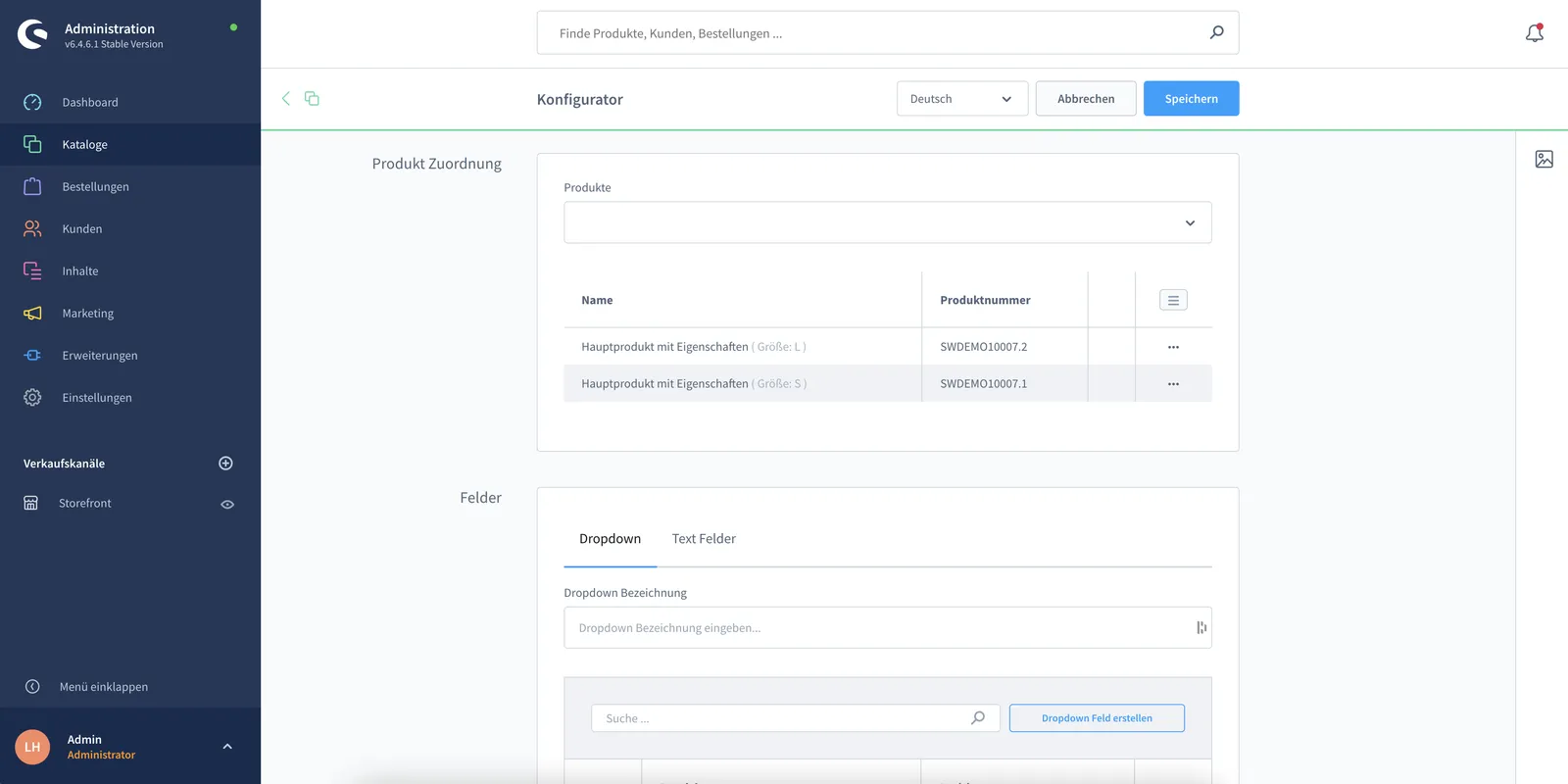
Task: Click the Bestellungen shopping bag icon
Action: pos(32,186)
